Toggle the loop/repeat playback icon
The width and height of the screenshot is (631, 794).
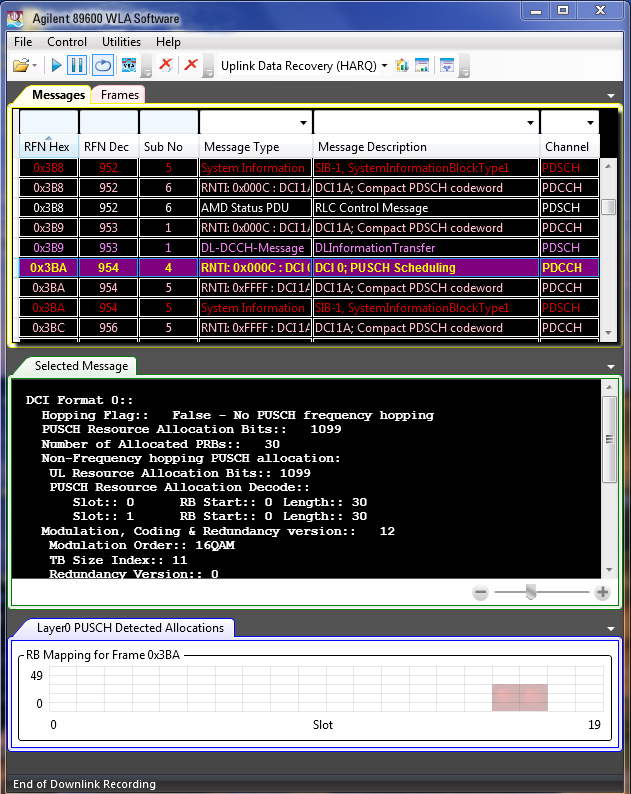[102, 66]
